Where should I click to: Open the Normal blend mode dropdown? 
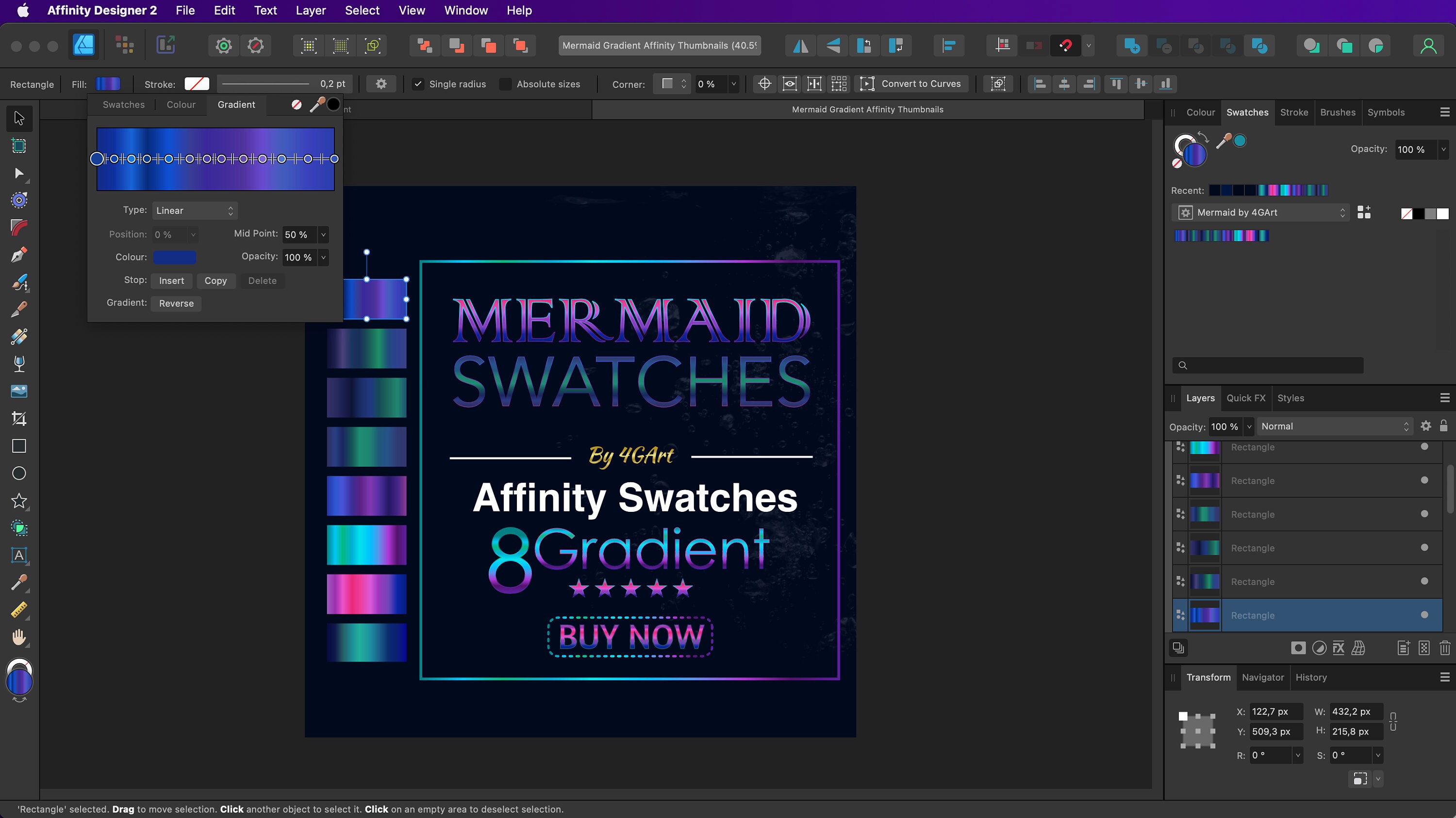(1335, 426)
